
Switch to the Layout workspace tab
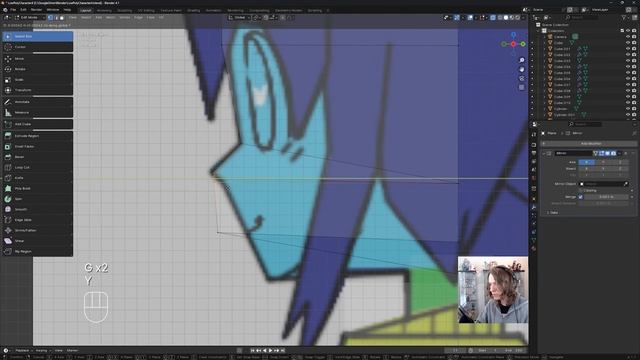click(86, 10)
